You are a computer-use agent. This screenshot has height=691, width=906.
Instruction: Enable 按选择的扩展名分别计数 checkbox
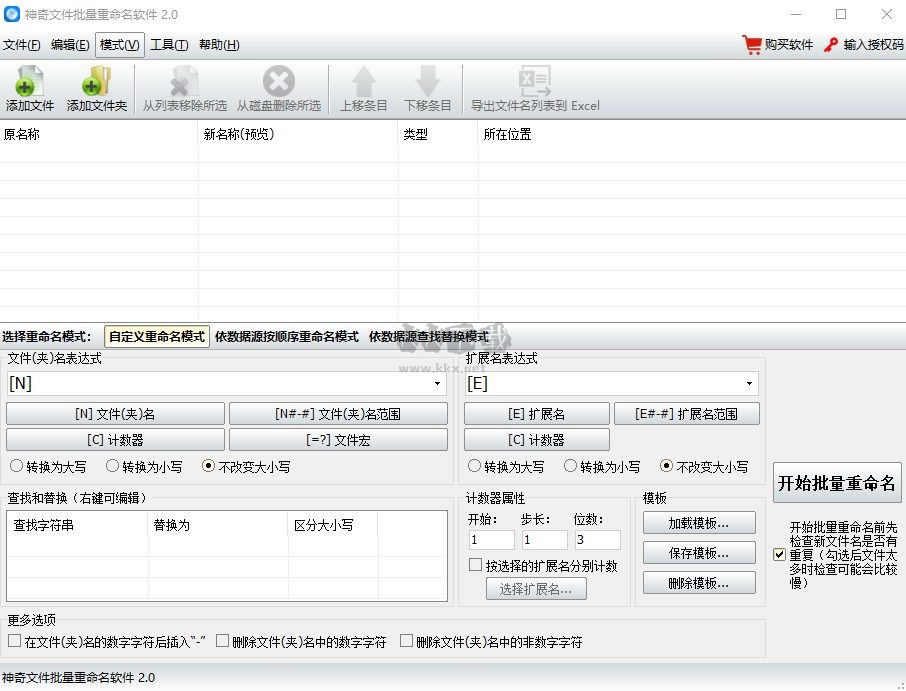coord(476,564)
